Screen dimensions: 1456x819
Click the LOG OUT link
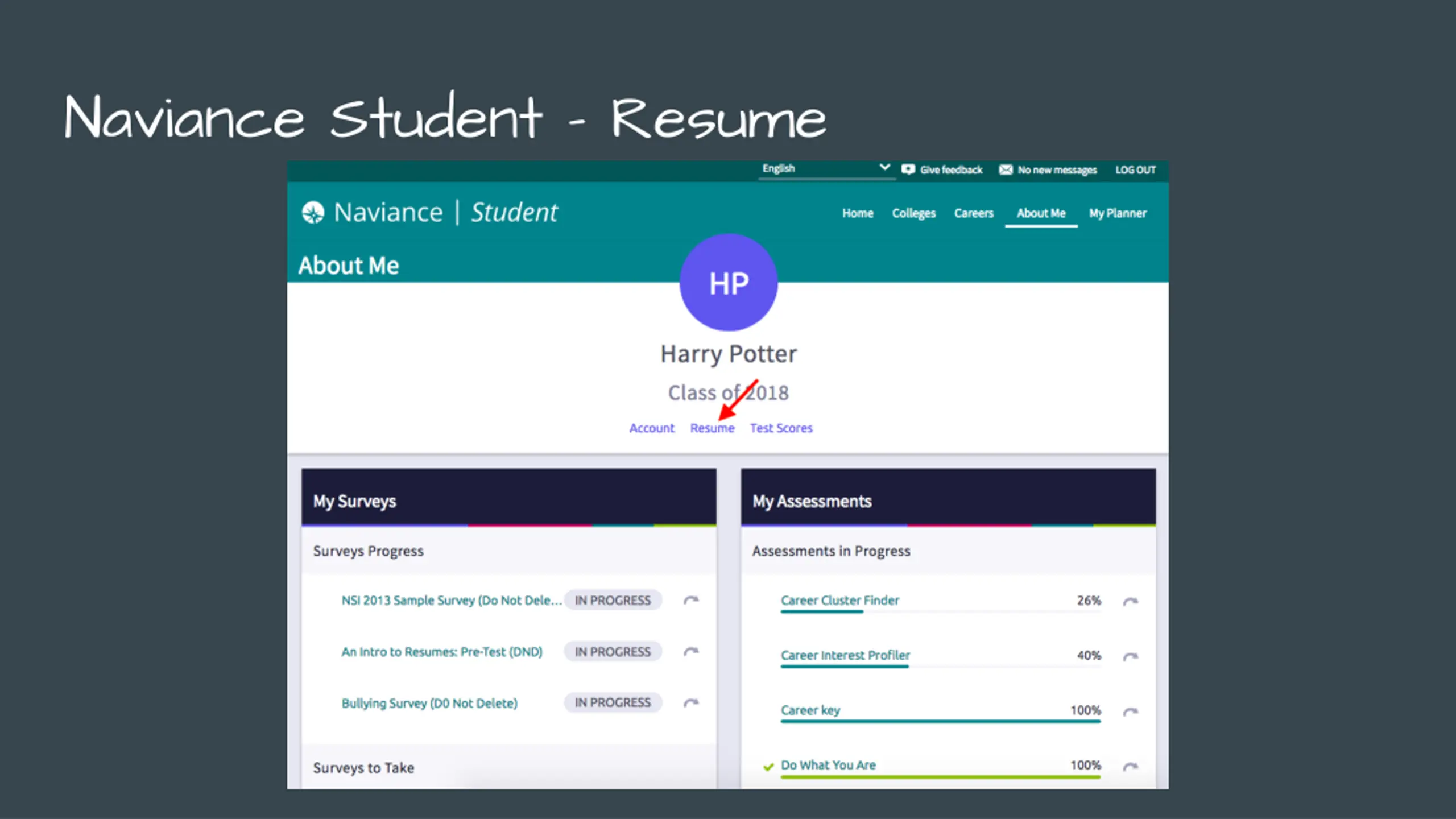point(1135,170)
